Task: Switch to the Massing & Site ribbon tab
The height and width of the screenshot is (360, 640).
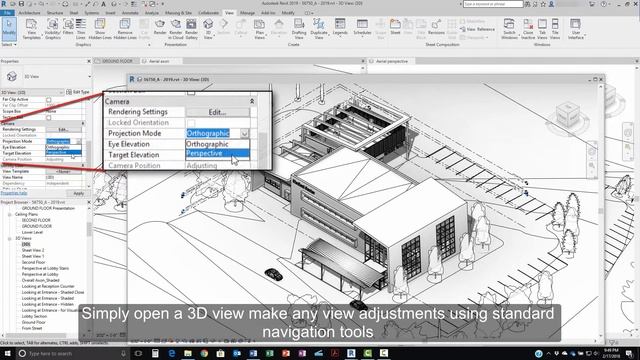Action: click(178, 13)
